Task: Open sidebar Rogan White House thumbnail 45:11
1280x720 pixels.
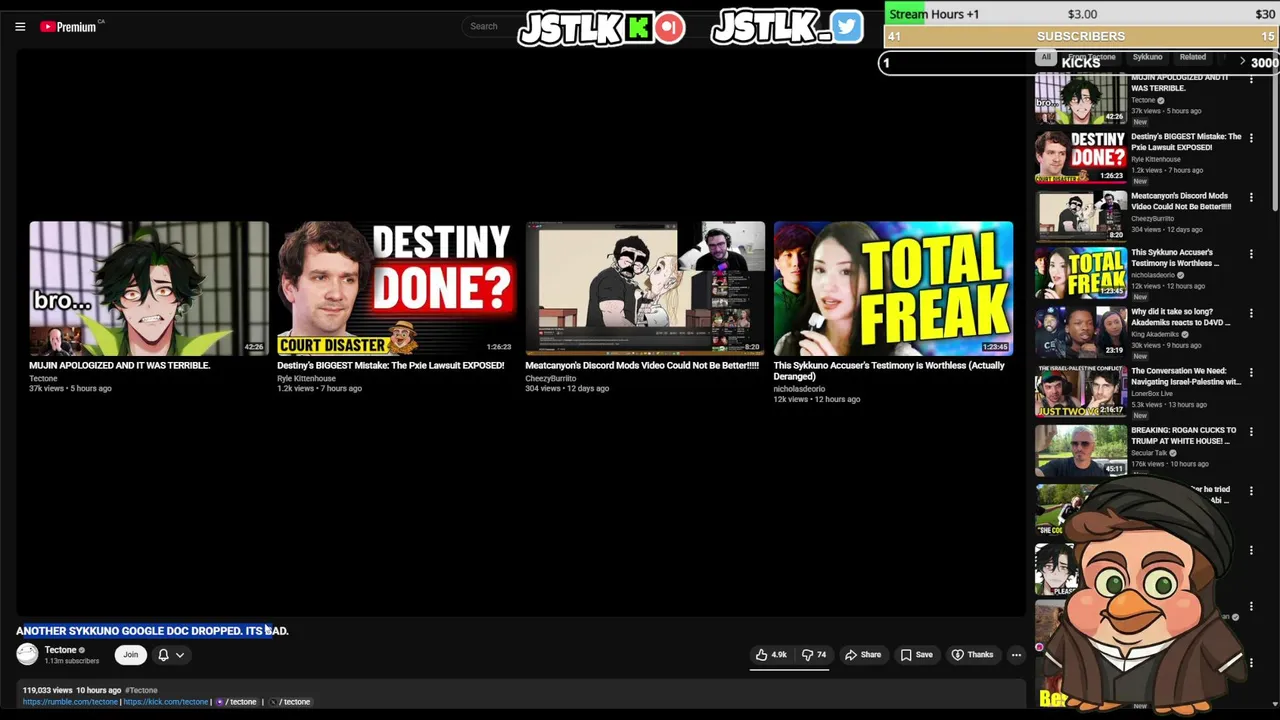Action: [x=1081, y=450]
